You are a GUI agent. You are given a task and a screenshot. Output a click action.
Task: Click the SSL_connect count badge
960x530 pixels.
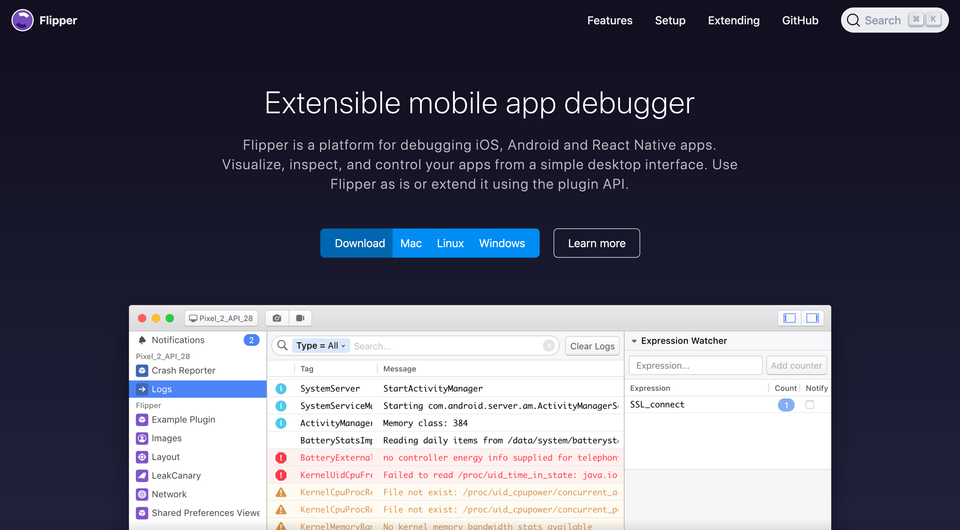[786, 405]
